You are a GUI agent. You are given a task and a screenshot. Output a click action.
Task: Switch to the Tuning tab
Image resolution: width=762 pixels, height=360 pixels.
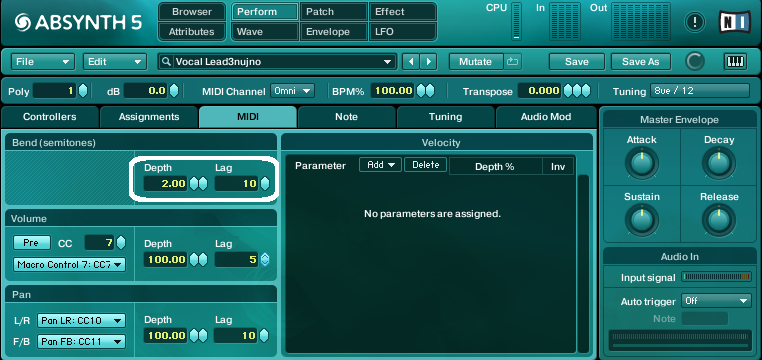pyautogui.click(x=446, y=117)
